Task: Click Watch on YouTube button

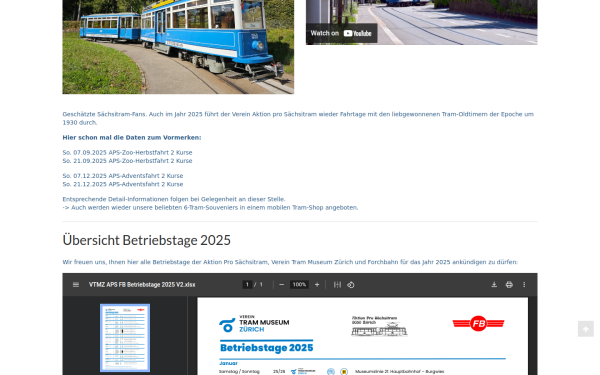Action: pyautogui.click(x=341, y=33)
